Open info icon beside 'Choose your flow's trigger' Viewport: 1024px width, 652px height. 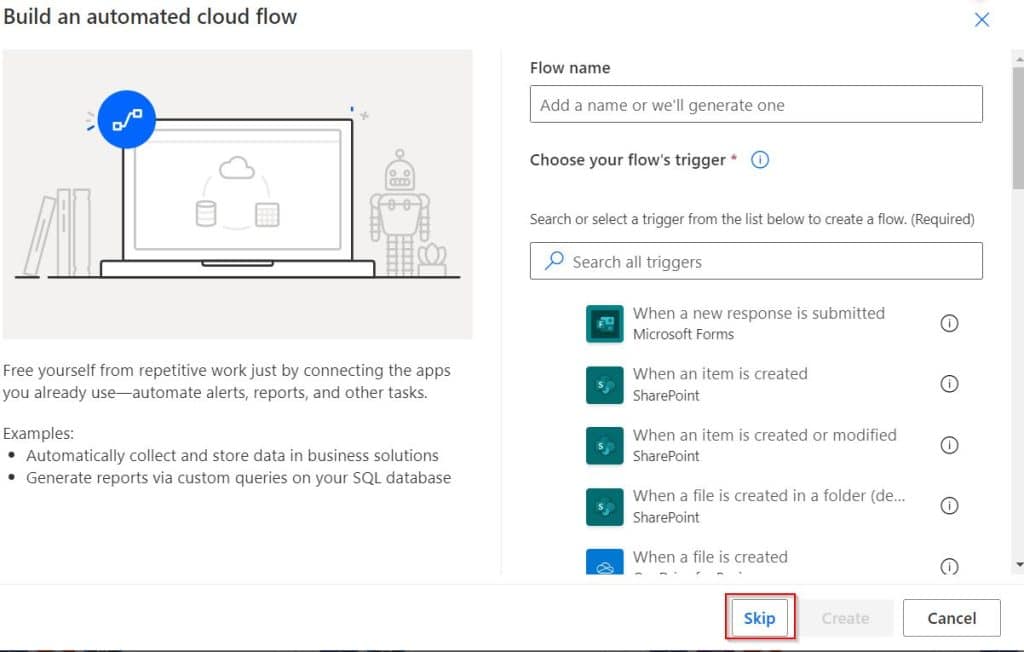(760, 159)
